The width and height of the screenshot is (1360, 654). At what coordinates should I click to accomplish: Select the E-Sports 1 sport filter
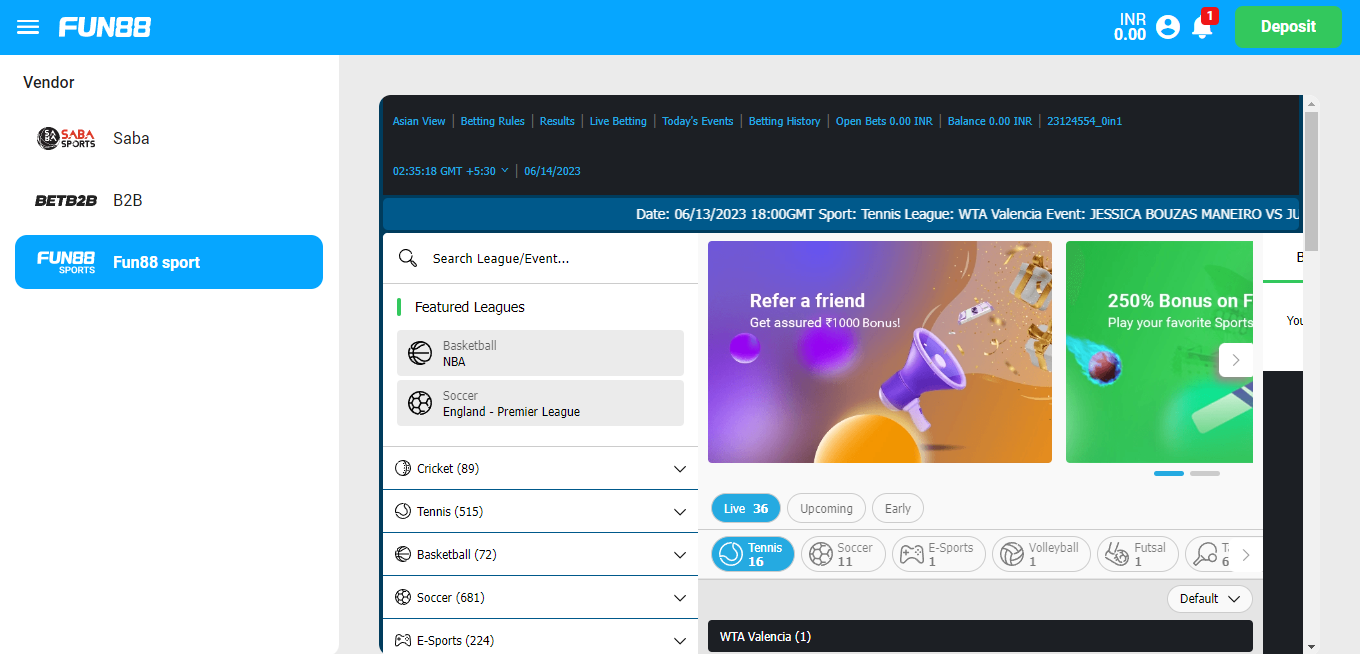click(x=939, y=554)
